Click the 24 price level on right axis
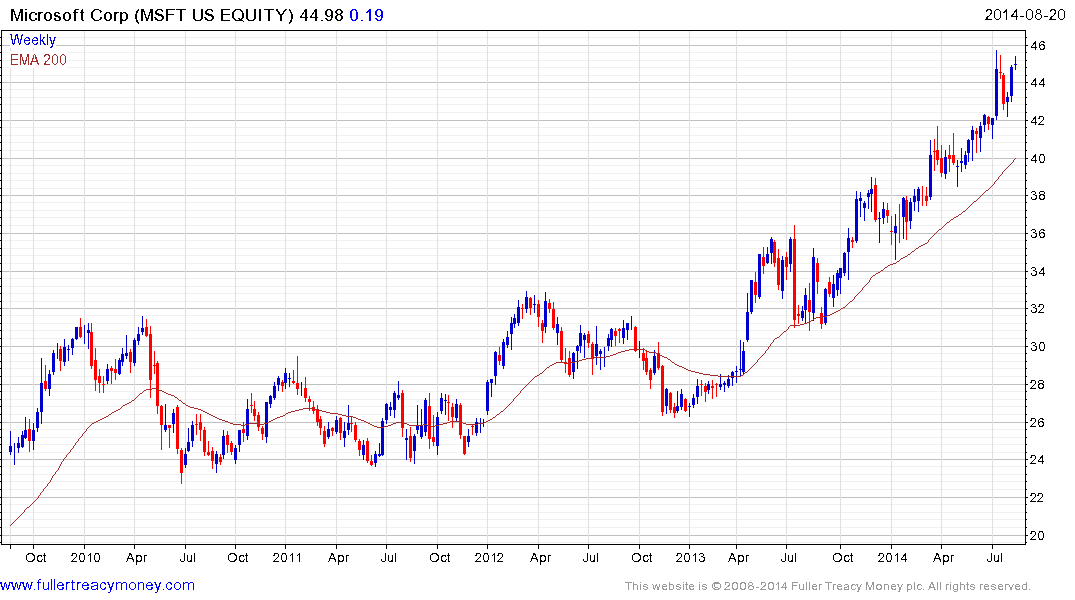1075x600 pixels. click(1039, 460)
